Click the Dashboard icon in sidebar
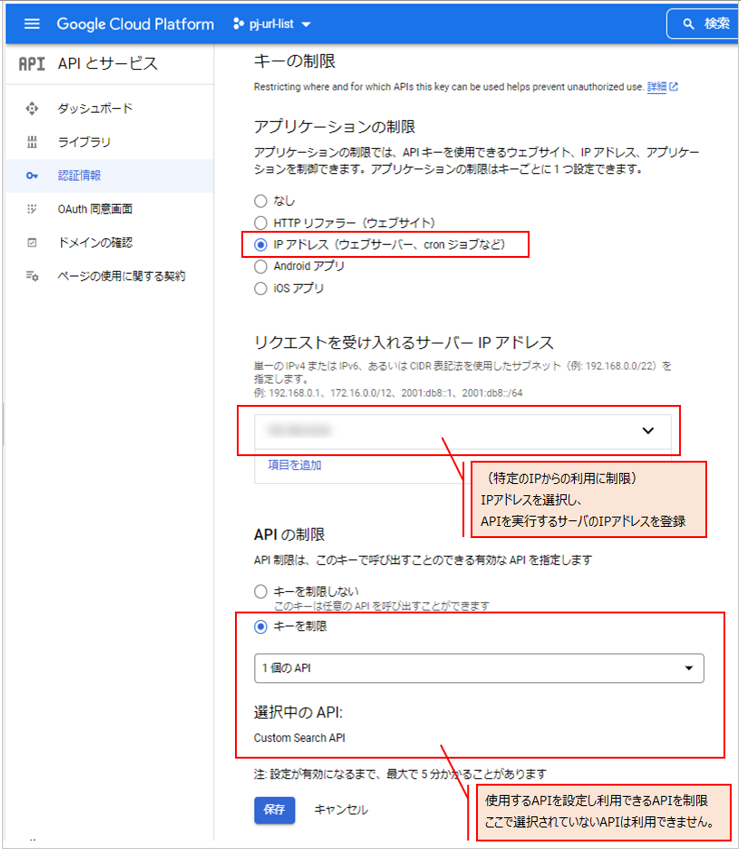The height and width of the screenshot is (852, 741). pos(32,109)
